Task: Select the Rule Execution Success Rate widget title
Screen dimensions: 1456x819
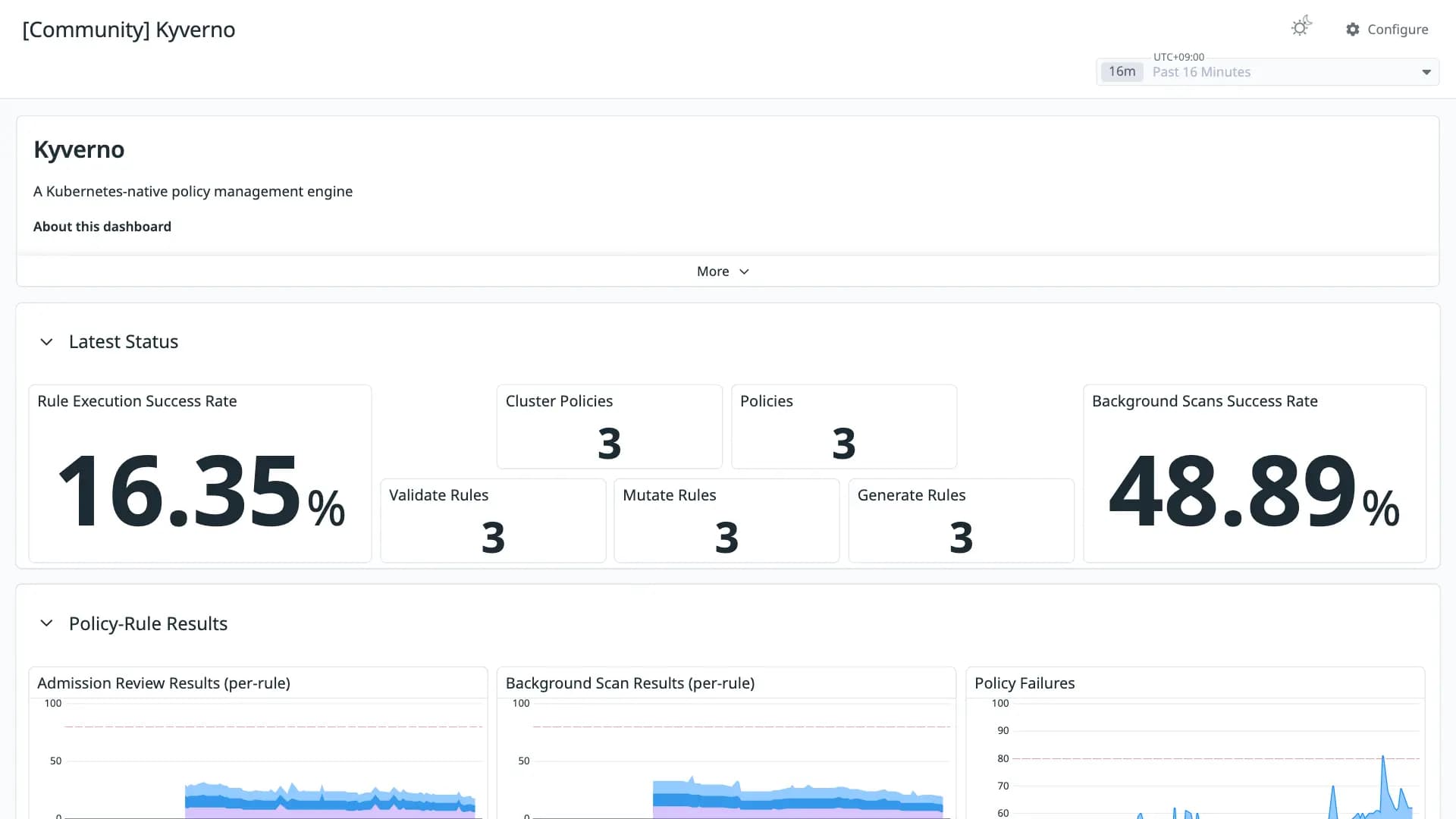Action: coord(137,401)
